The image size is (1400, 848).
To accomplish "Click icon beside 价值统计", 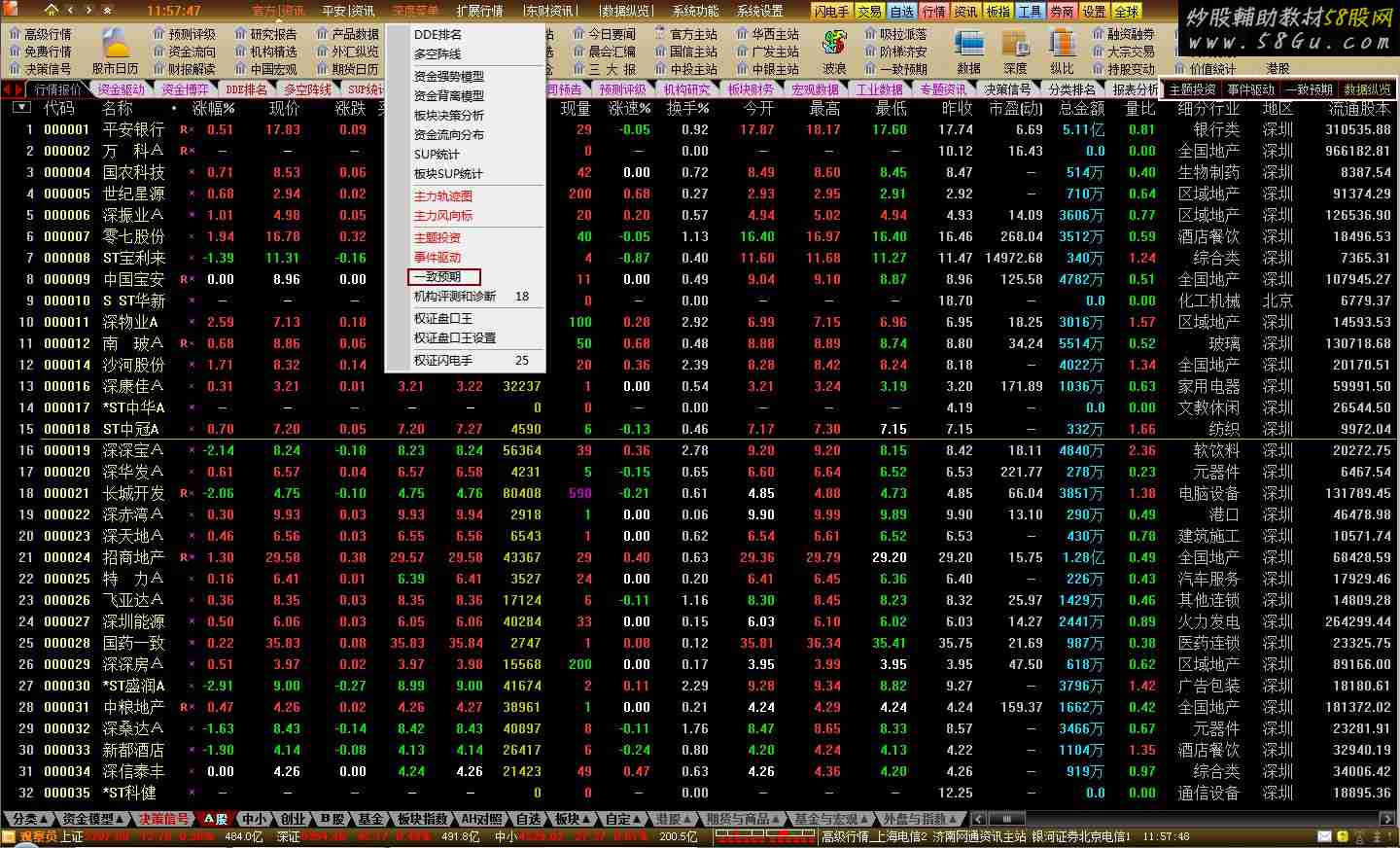I will point(1179,68).
